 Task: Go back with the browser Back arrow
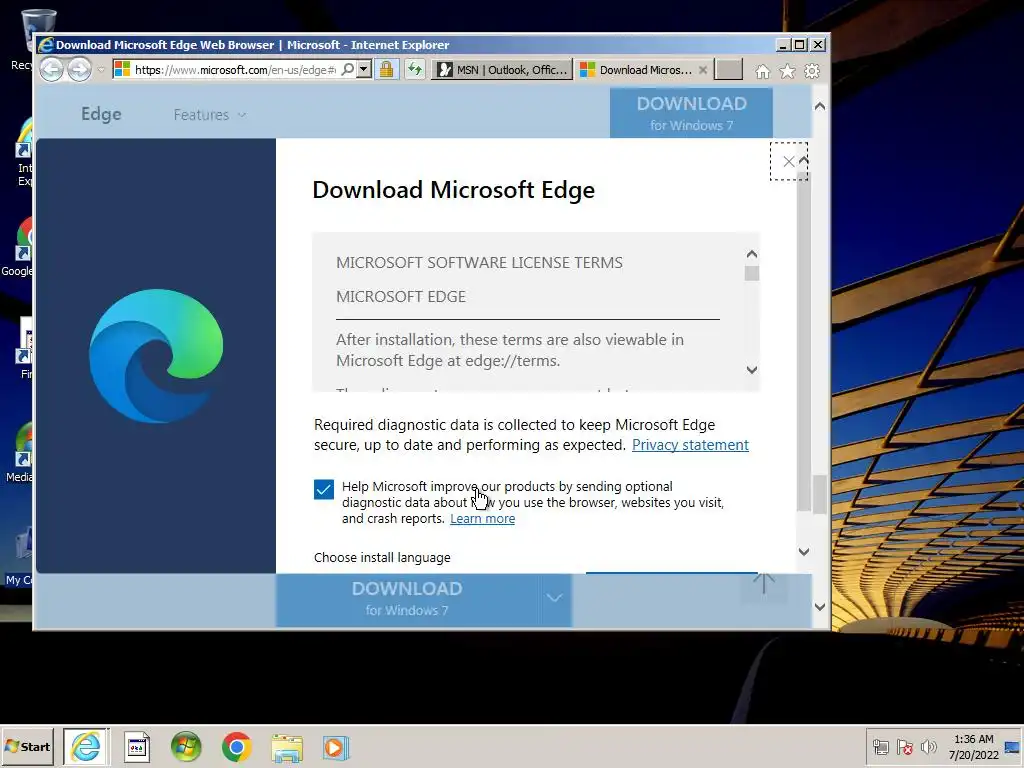pyautogui.click(x=52, y=70)
